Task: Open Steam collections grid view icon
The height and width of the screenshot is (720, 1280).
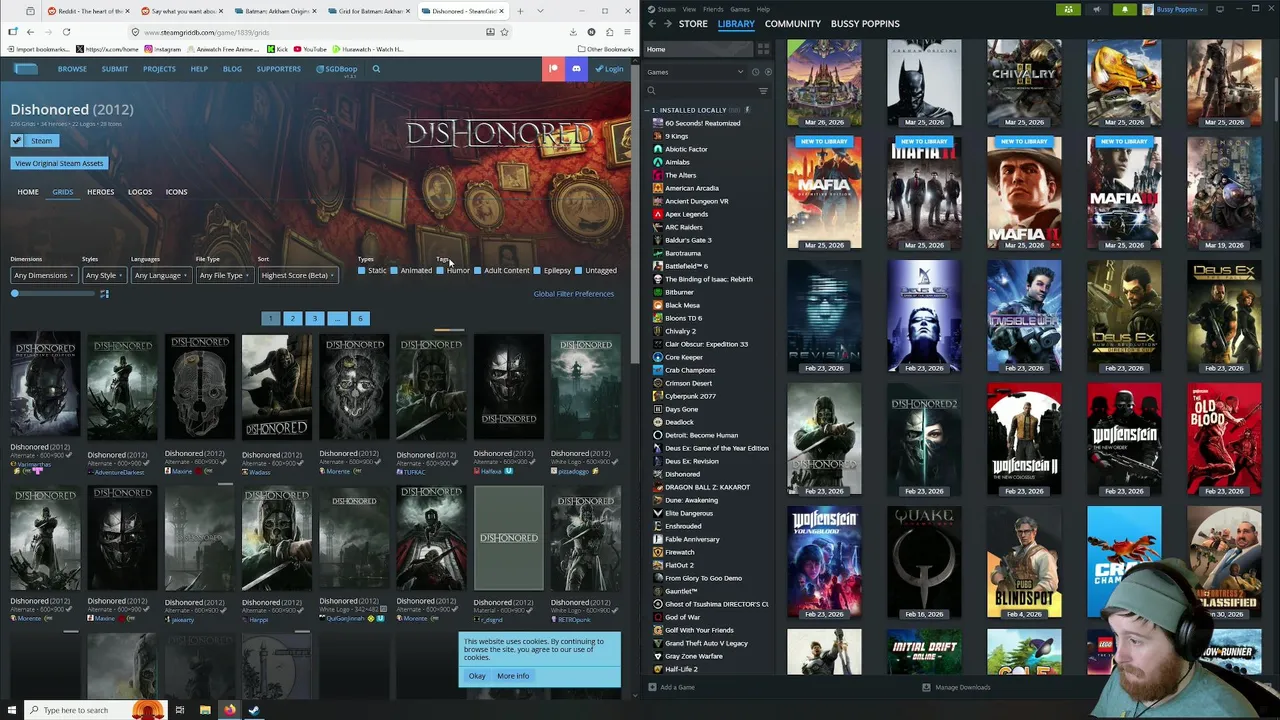Action: [x=763, y=49]
